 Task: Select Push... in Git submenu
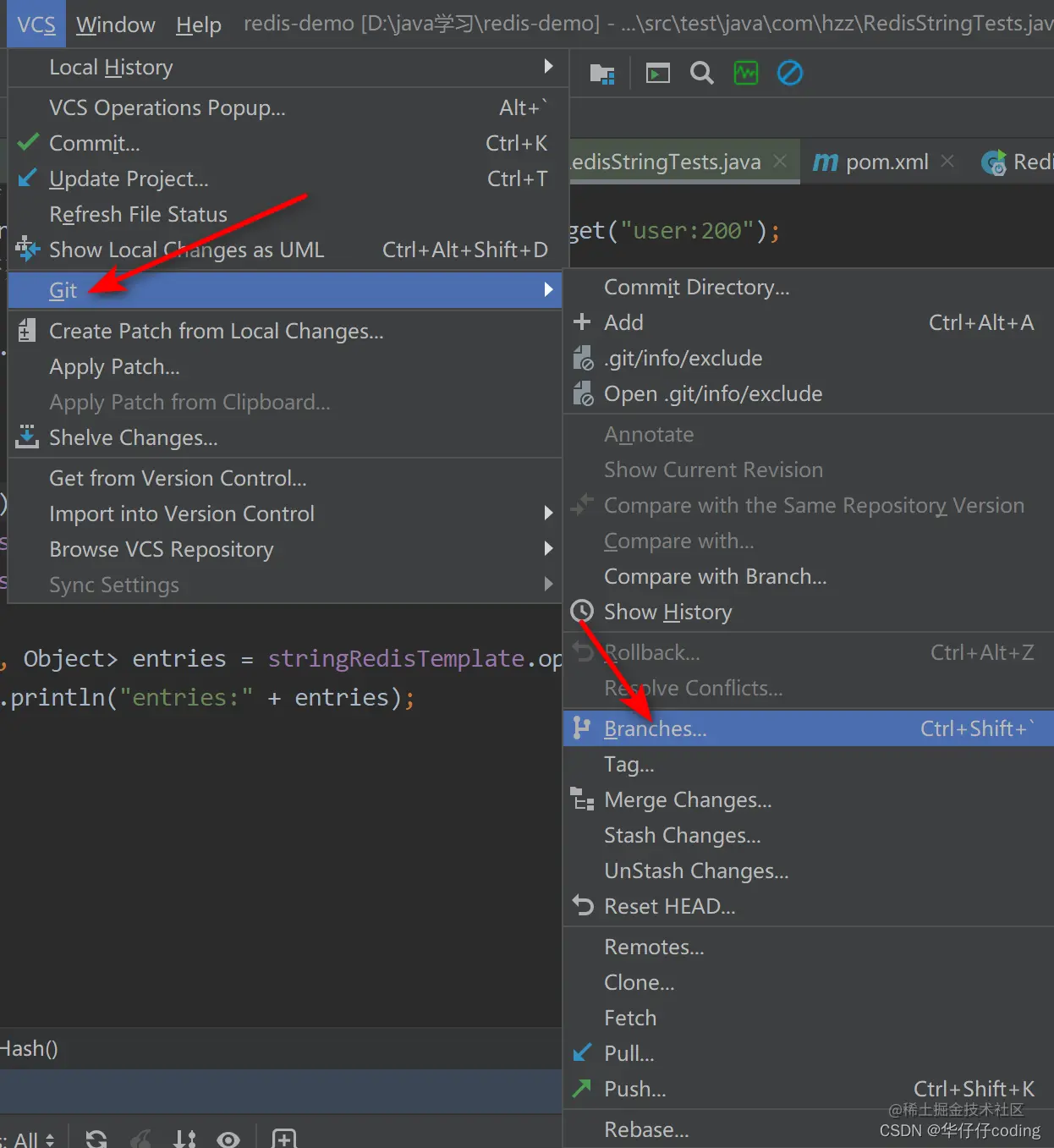tap(809, 1089)
